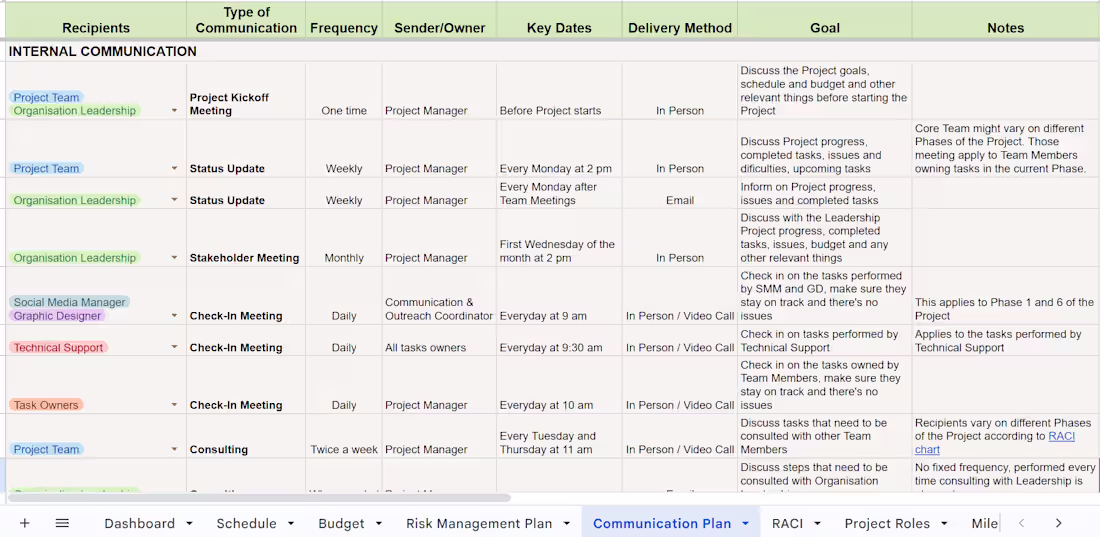Switch to the Schedule tab
1100x537 pixels.
[x=246, y=523]
